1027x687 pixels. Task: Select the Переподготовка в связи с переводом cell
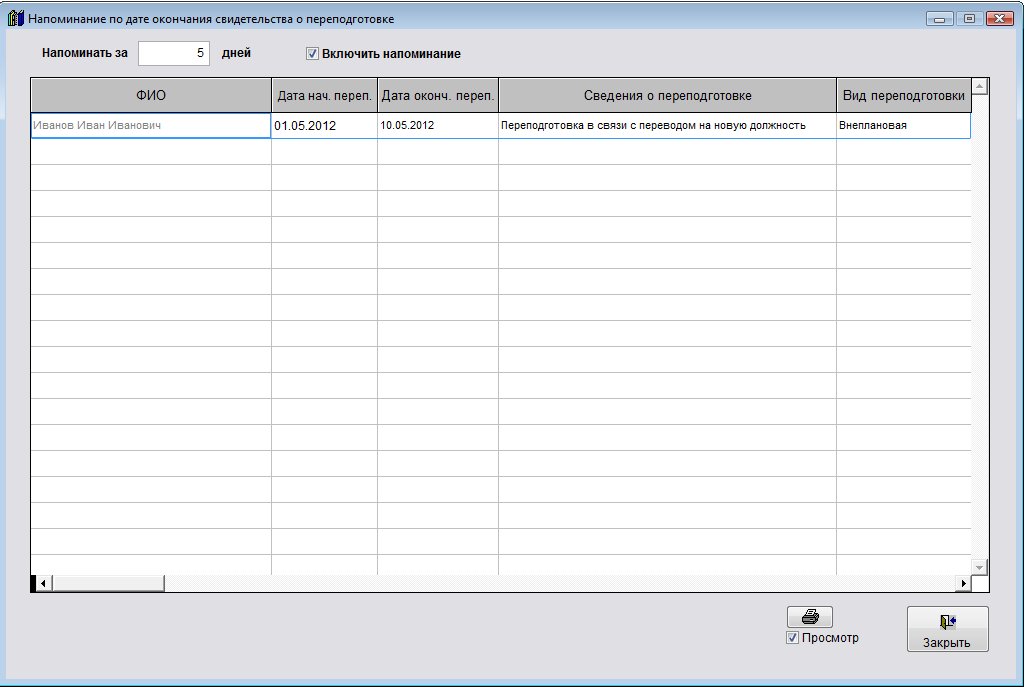coord(667,125)
